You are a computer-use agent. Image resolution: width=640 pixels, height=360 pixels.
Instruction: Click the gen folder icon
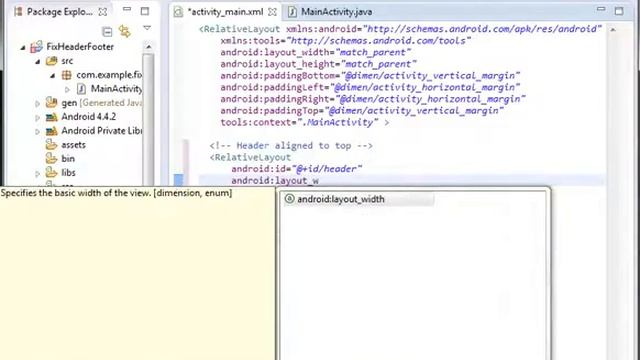click(x=51, y=102)
